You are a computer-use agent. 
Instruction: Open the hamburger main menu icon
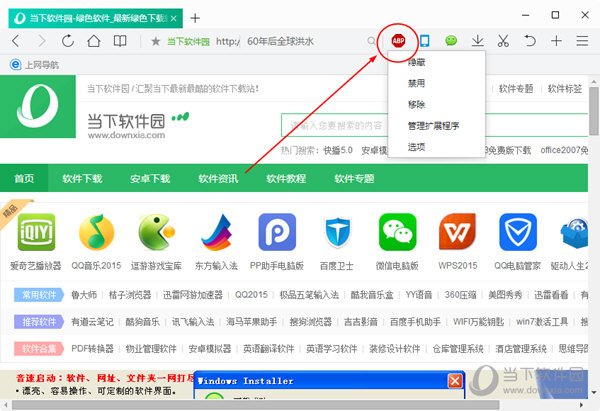click(582, 41)
